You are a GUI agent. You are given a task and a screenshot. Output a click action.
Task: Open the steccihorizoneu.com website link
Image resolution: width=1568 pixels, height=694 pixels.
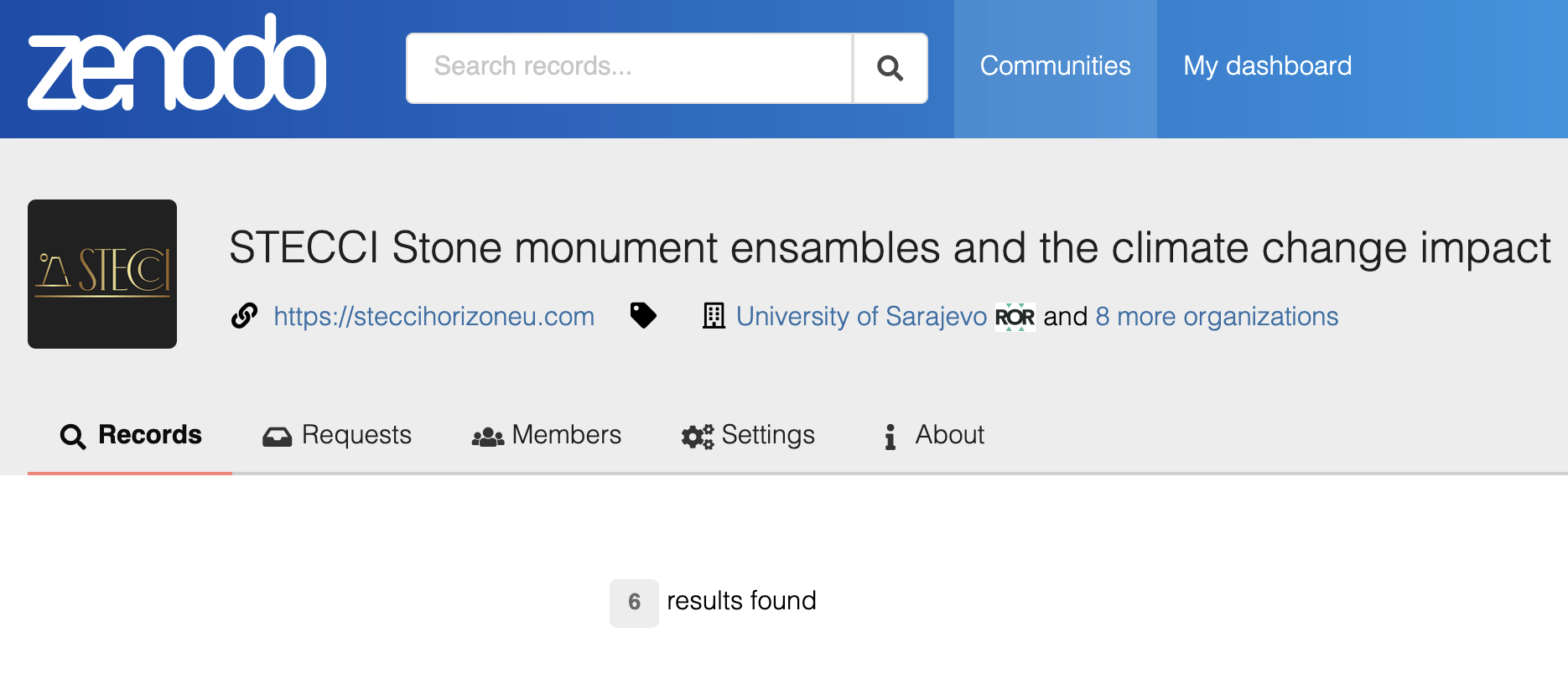[434, 316]
